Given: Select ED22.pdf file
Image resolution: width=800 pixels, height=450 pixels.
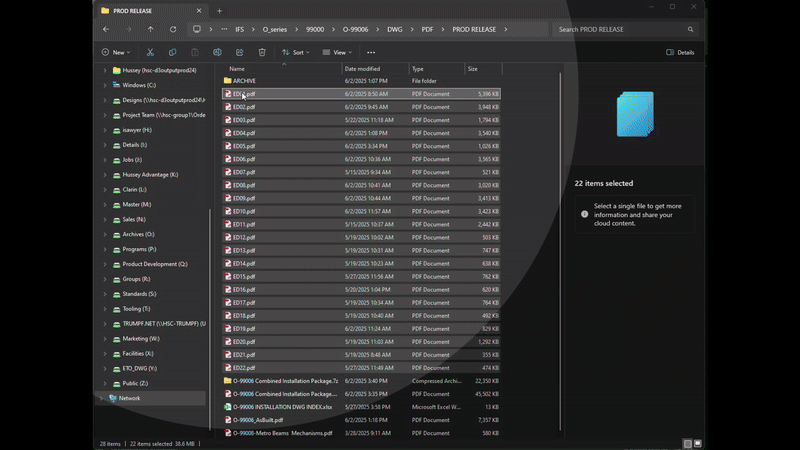Looking at the screenshot, I should tap(361, 368).
